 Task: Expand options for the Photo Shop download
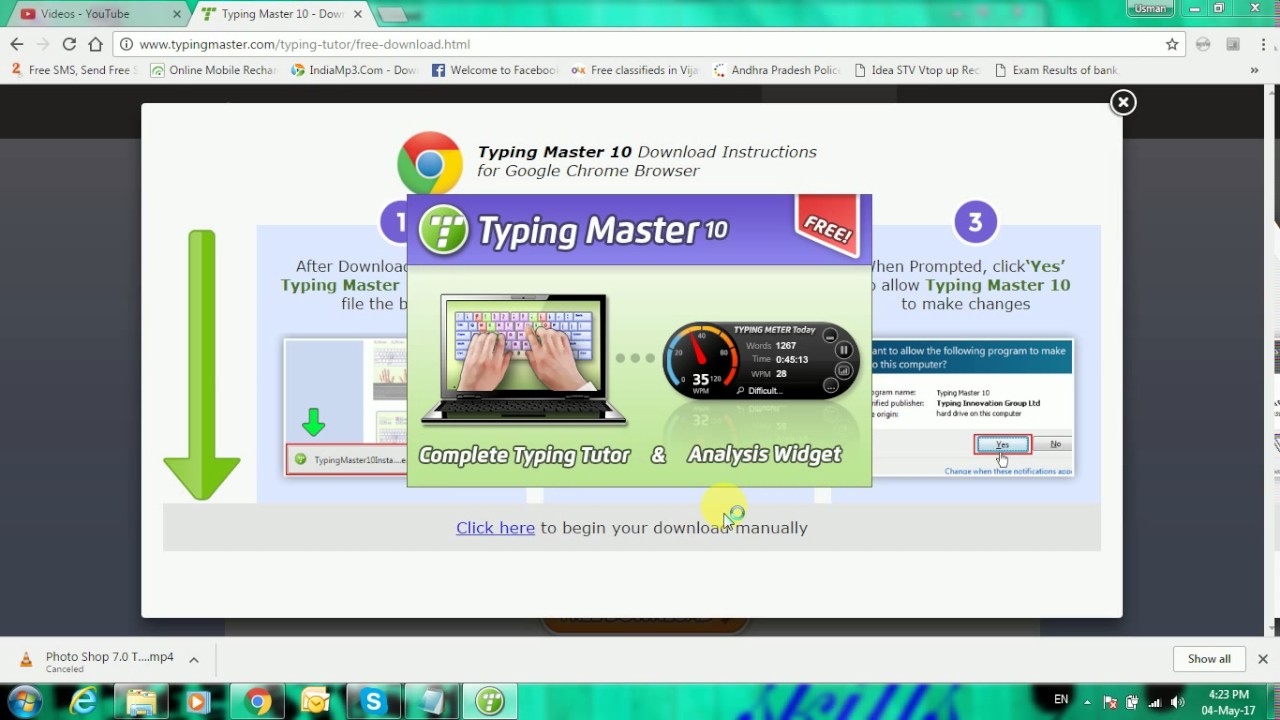click(x=194, y=659)
